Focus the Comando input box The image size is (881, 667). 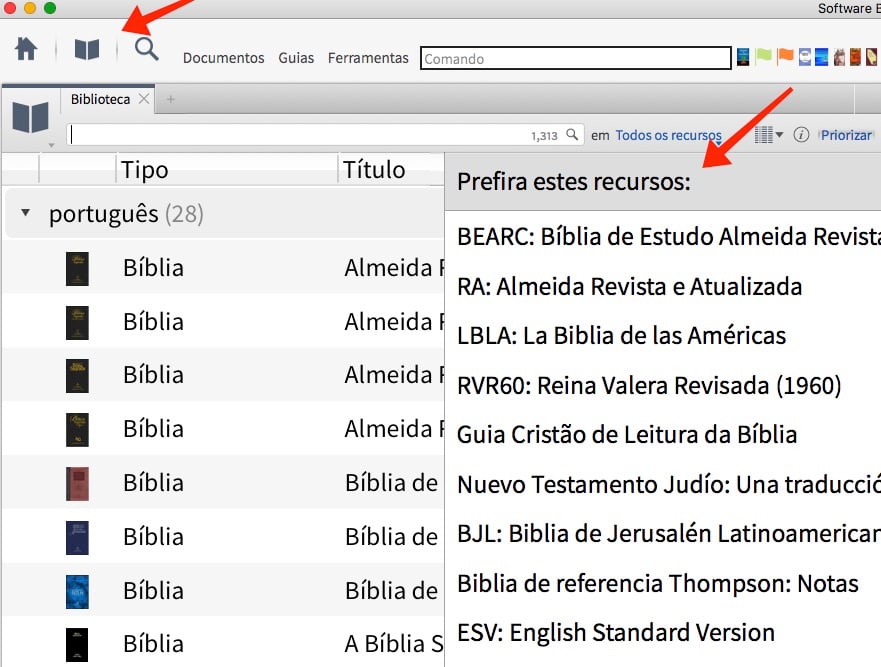[x=575, y=58]
